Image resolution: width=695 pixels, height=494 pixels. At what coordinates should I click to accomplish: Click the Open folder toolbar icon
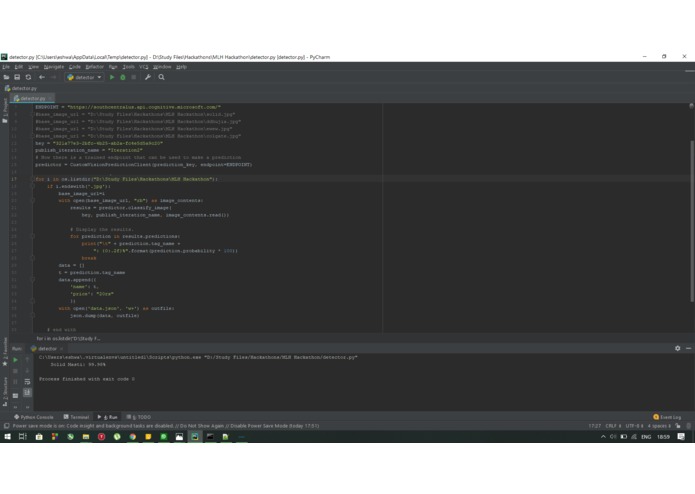point(6,78)
